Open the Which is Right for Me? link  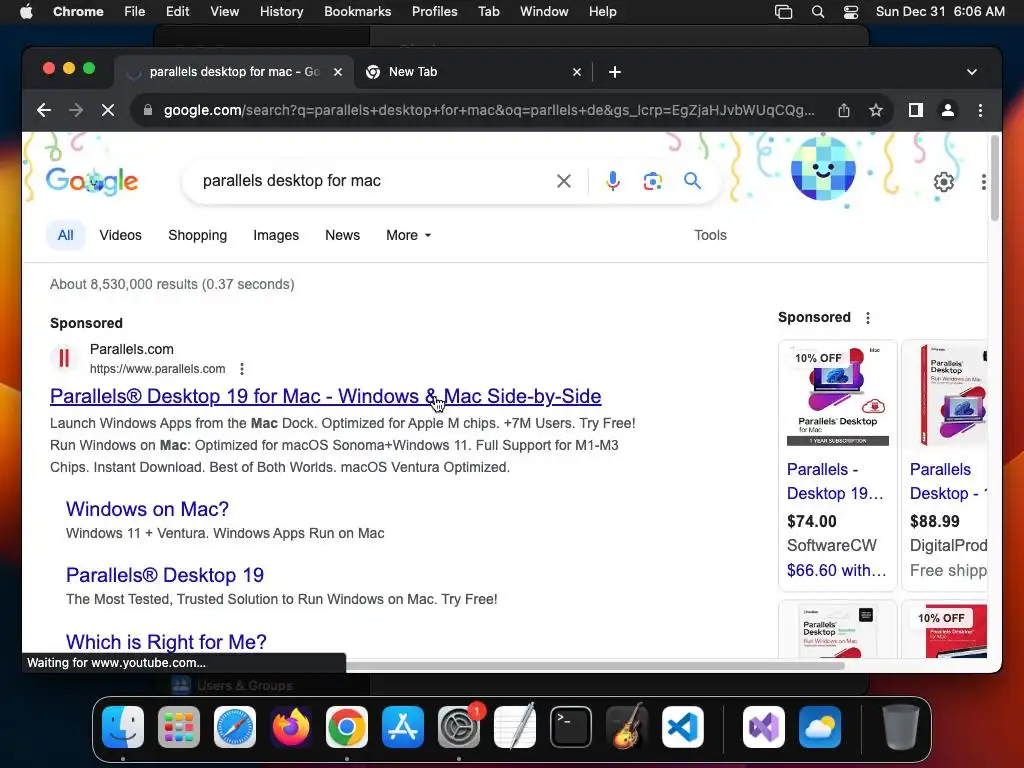(166, 642)
